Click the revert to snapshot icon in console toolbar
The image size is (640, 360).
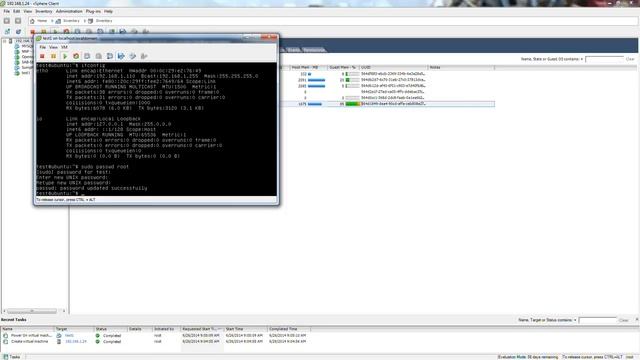[x=98, y=56]
